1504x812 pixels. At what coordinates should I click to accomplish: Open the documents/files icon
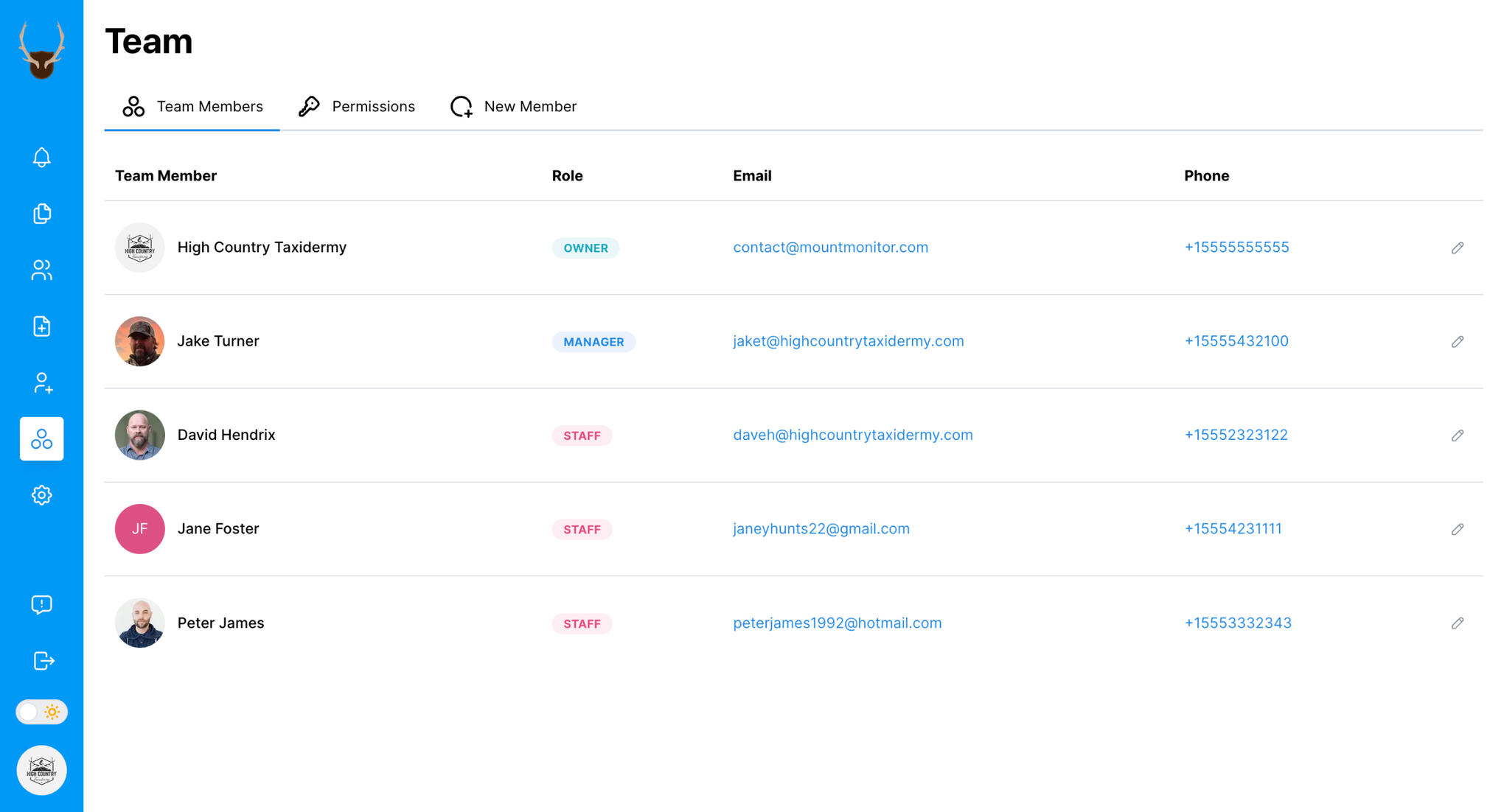point(41,213)
